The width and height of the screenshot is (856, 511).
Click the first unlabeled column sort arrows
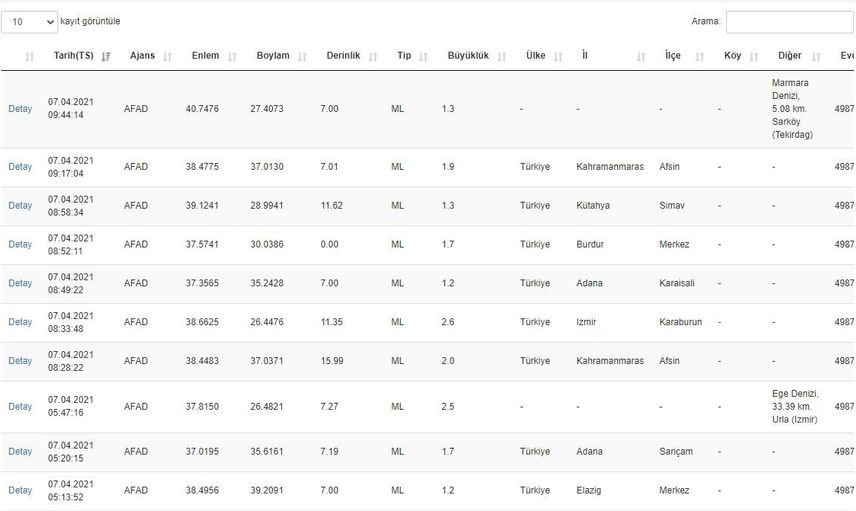(30, 56)
